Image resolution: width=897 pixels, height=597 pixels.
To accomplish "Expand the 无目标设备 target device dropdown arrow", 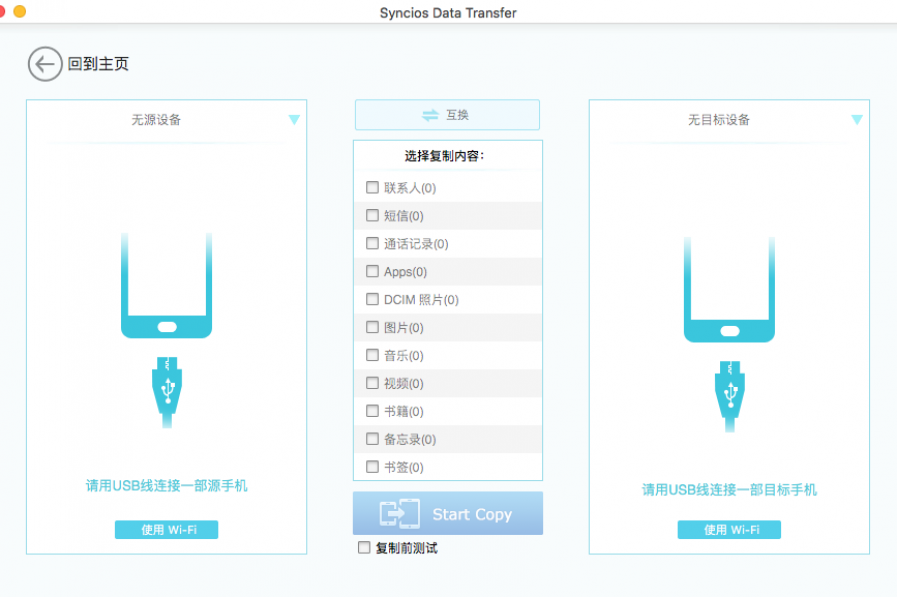I will pyautogui.click(x=857, y=120).
